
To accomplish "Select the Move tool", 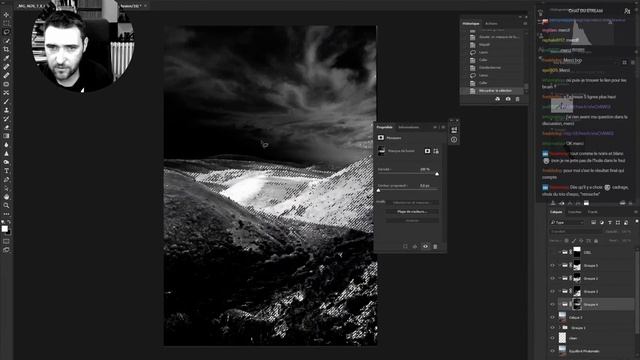I will (6, 15).
